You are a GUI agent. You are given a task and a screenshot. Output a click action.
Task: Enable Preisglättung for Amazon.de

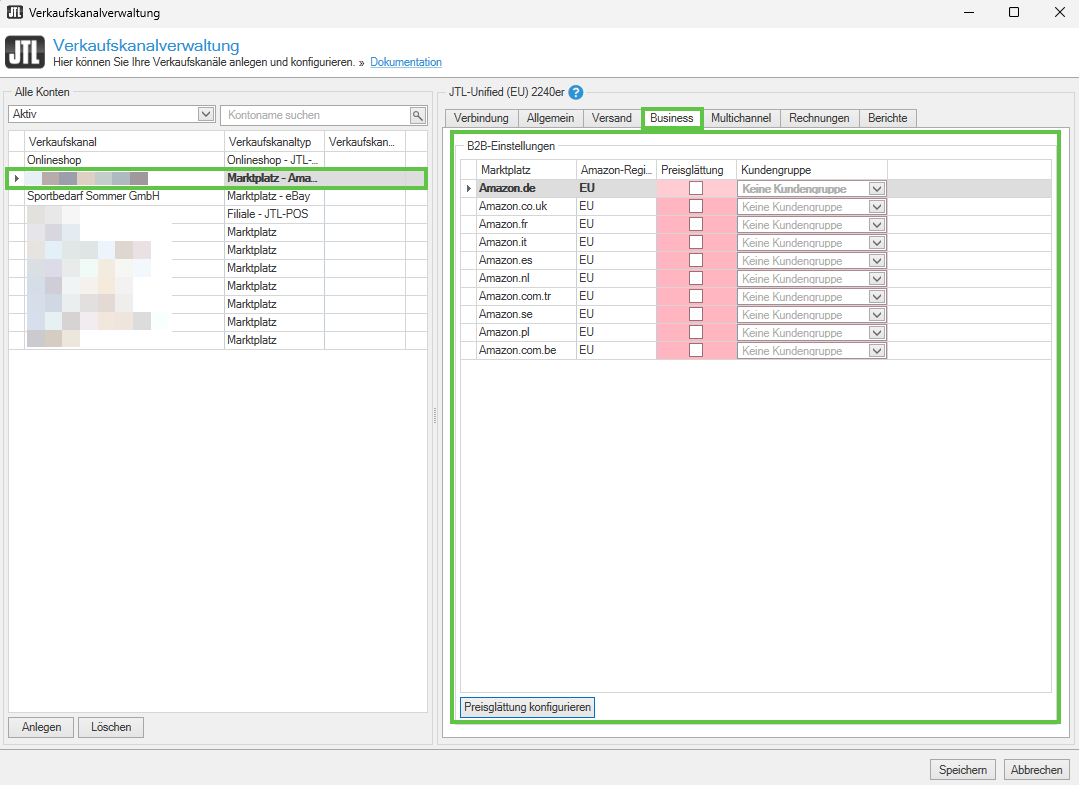tap(696, 188)
